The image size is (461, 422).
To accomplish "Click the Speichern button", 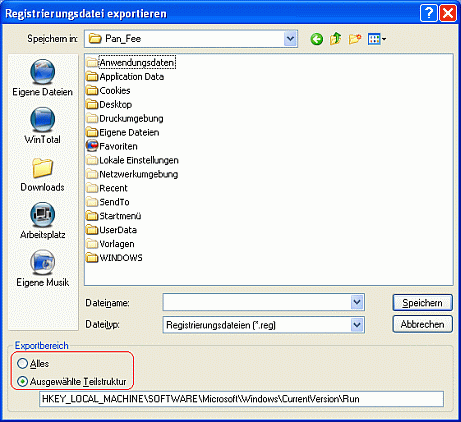I will [x=422, y=303].
